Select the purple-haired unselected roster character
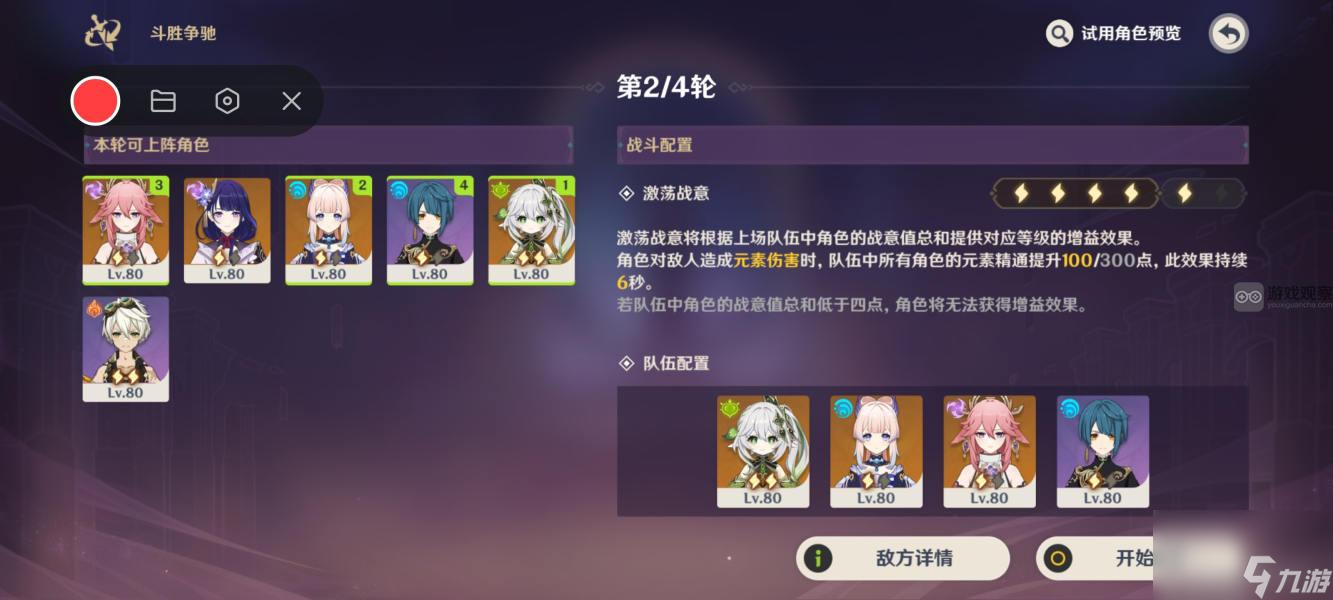 227,231
